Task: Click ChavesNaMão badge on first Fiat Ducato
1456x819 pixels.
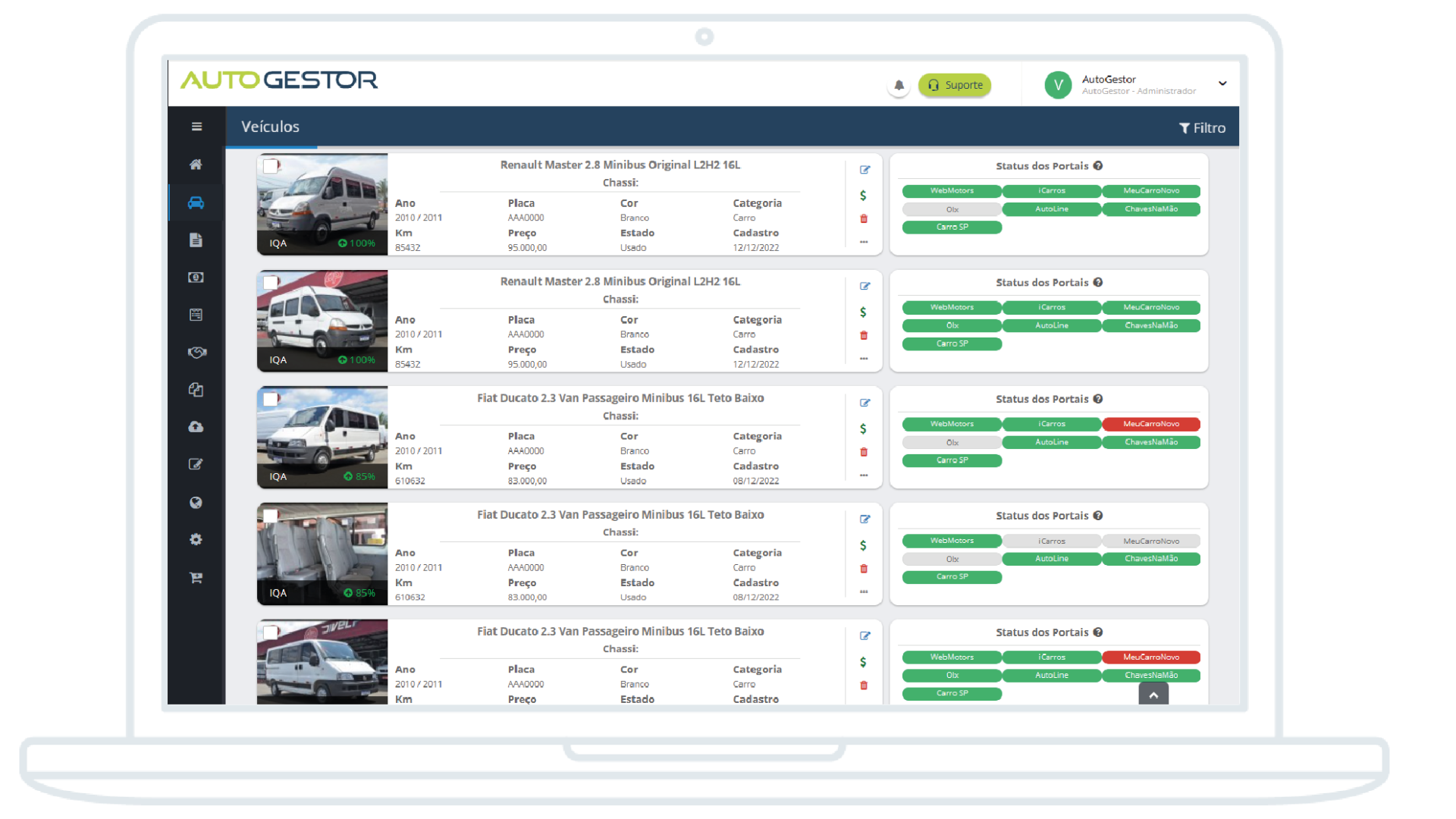Action: pos(1151,442)
